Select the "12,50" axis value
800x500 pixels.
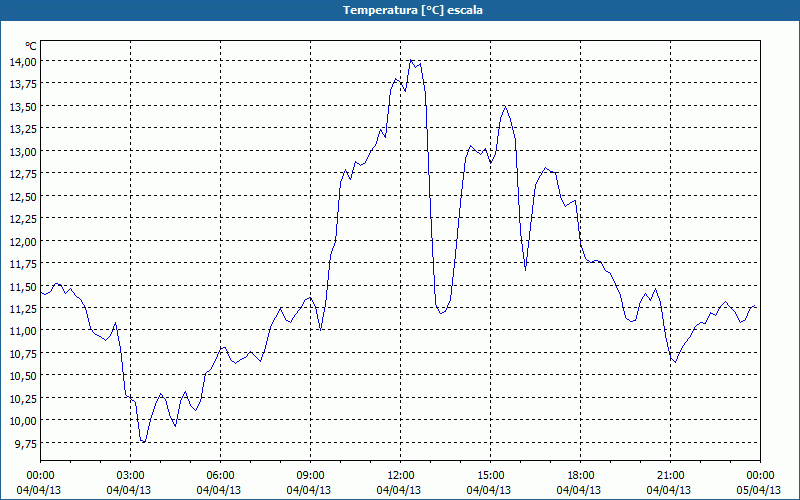click(x=23, y=196)
